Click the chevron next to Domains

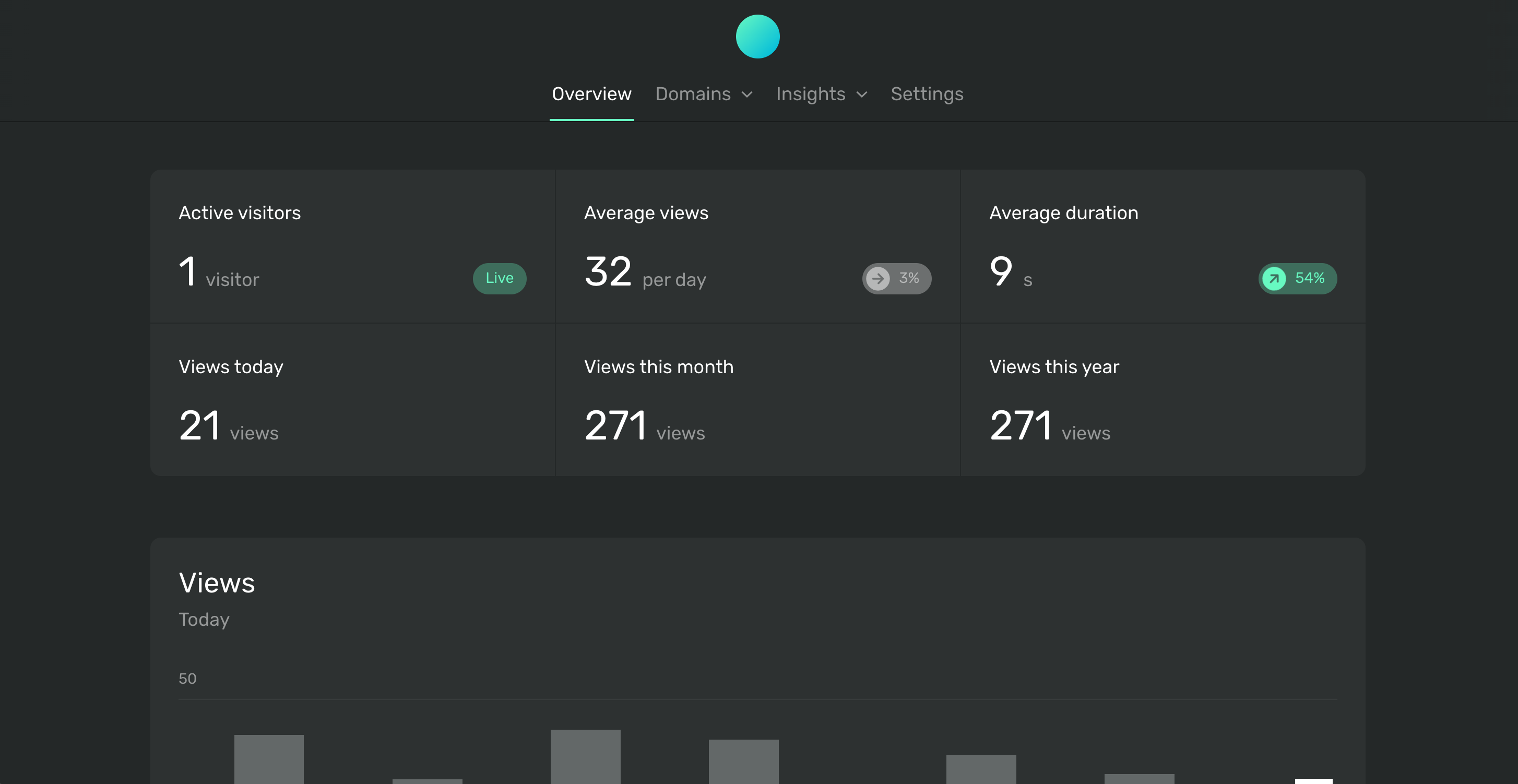tap(746, 95)
